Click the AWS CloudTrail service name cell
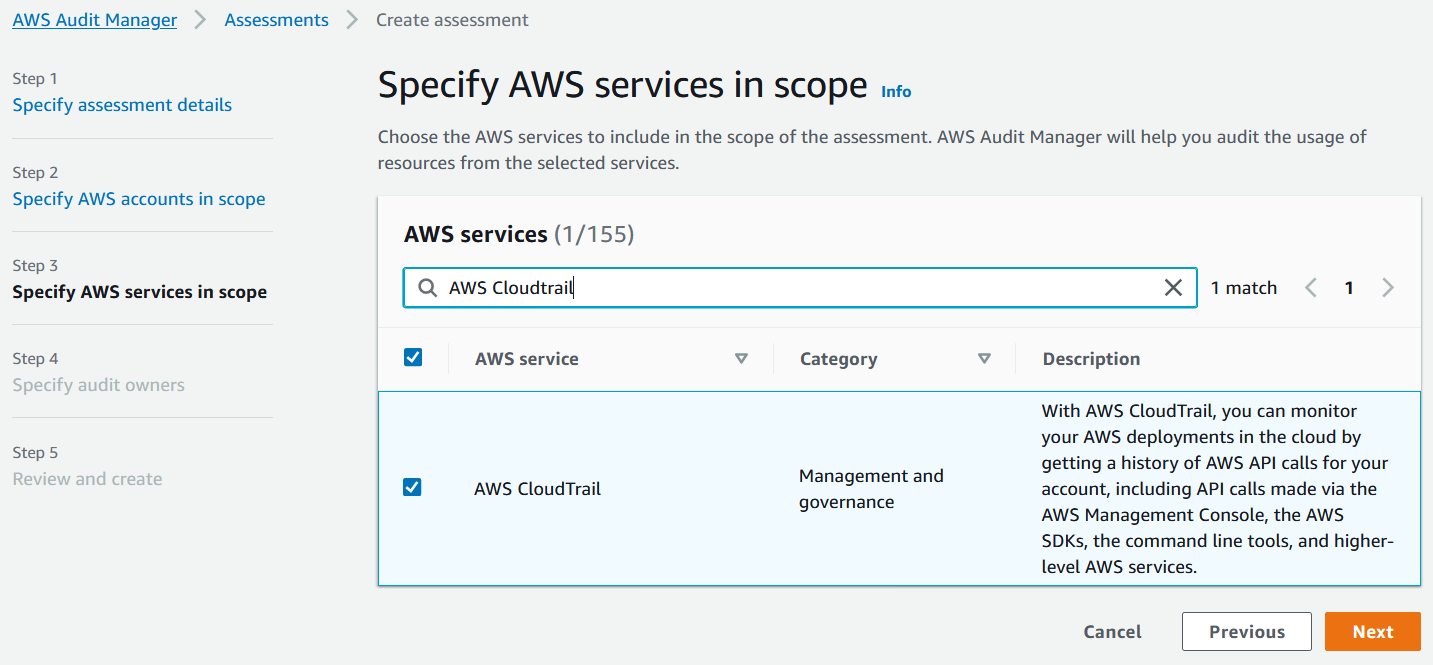The image size is (1433, 665). 538,489
